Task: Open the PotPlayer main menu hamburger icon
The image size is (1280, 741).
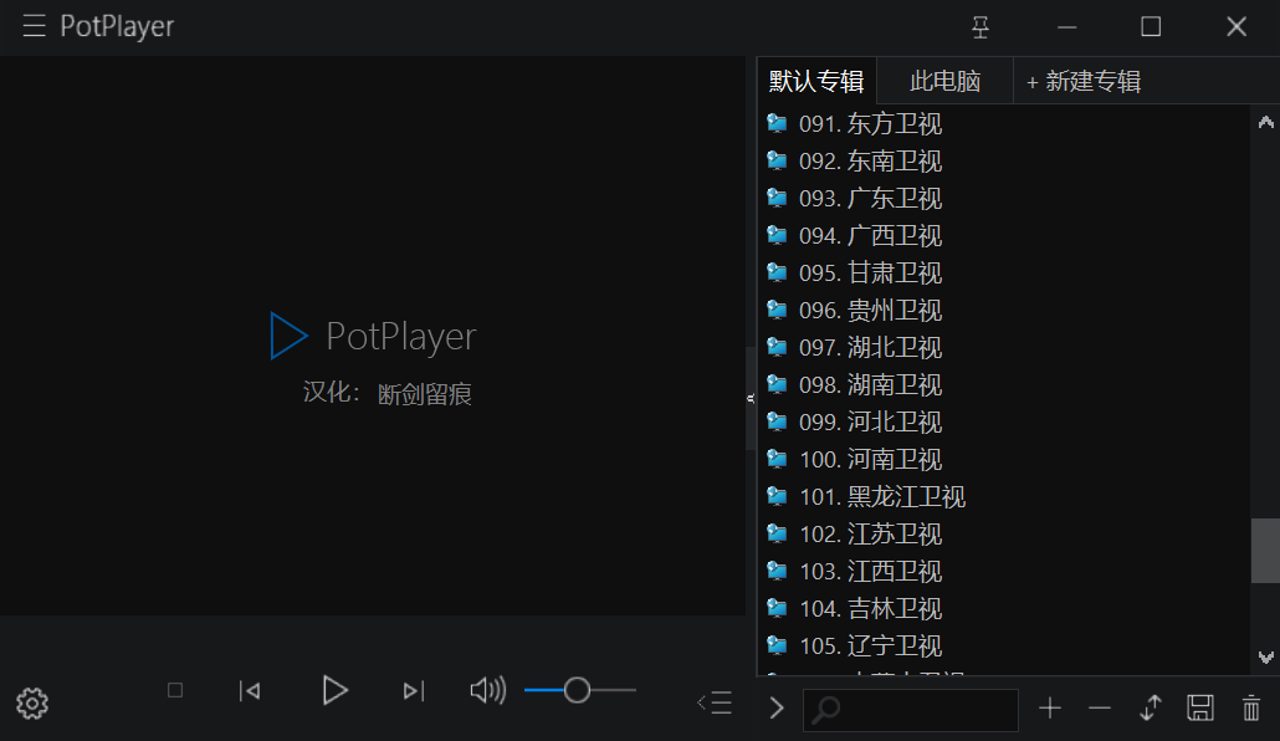Action: point(34,27)
